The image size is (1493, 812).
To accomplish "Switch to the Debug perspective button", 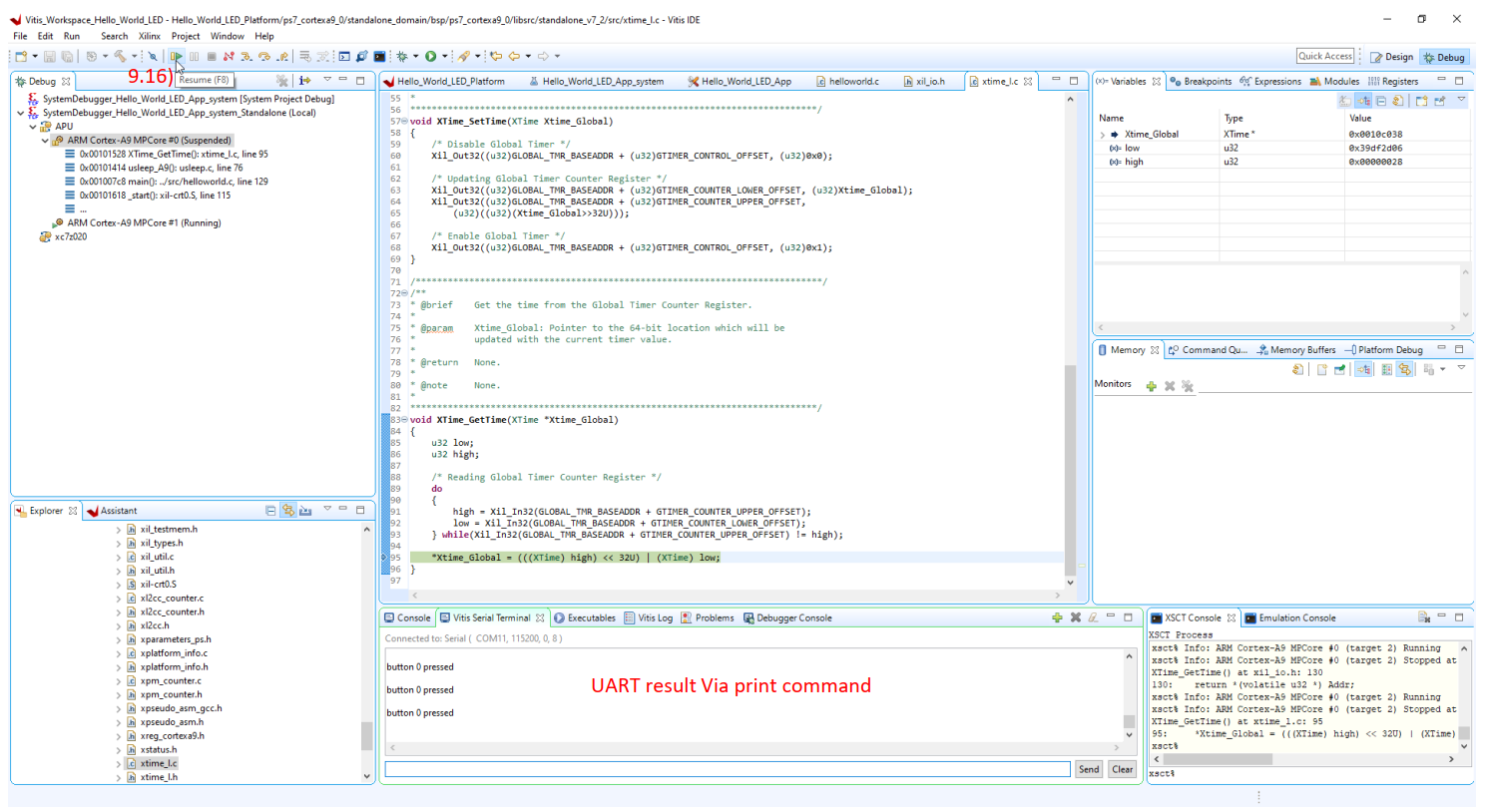I will (x=1444, y=57).
